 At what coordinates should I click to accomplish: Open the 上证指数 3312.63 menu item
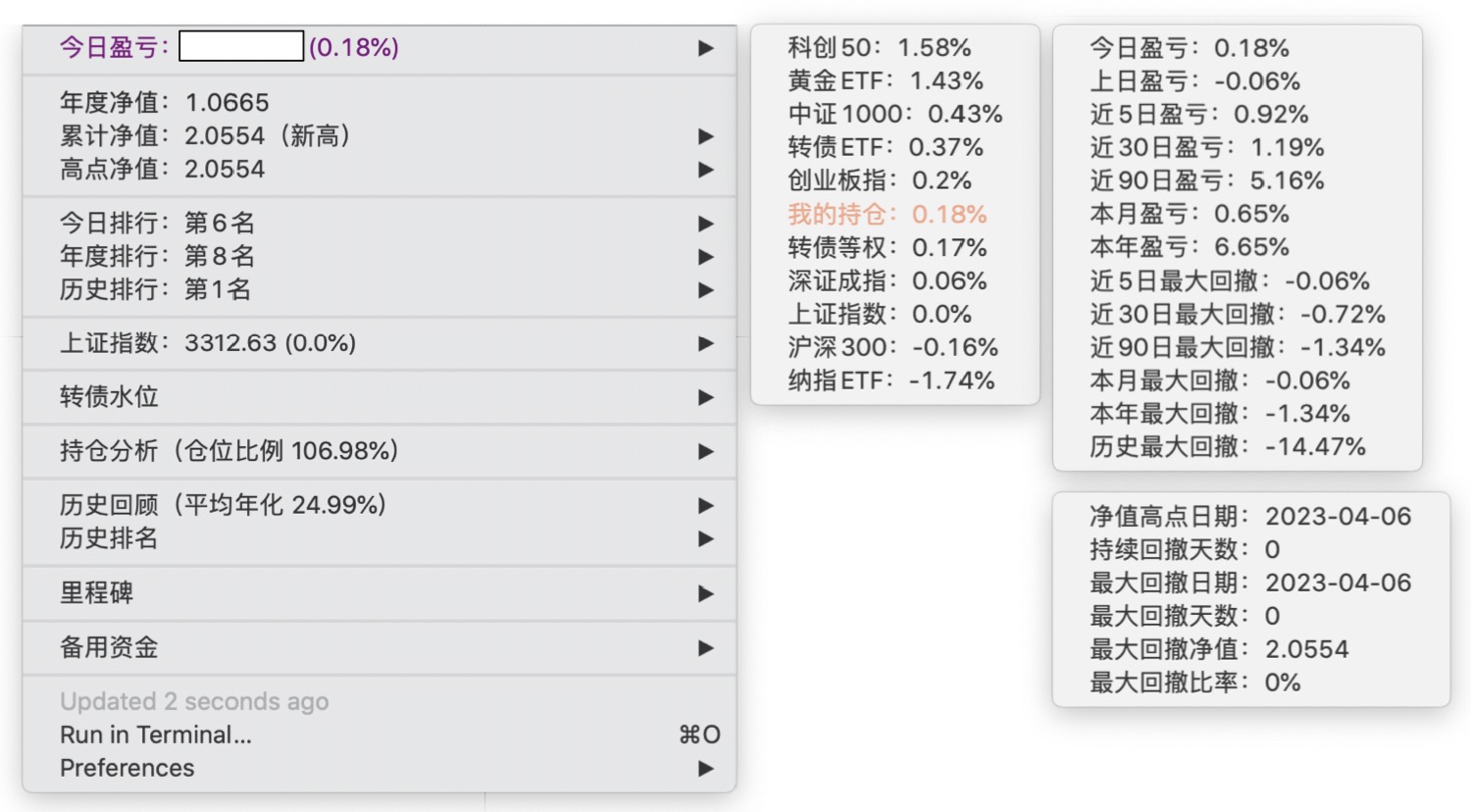tap(208, 343)
